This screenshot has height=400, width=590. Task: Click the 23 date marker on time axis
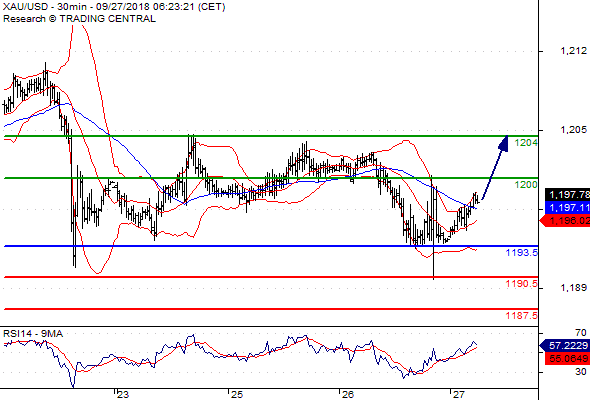123,394
